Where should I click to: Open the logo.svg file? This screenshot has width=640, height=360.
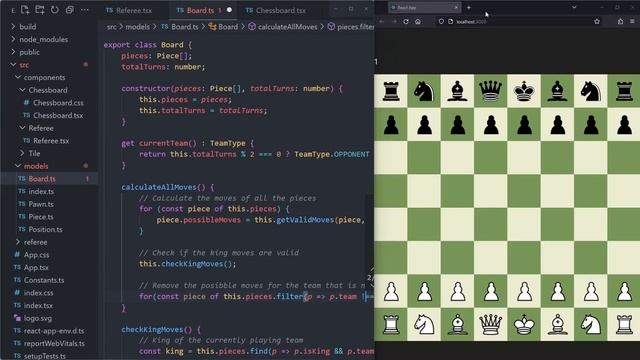click(38, 318)
